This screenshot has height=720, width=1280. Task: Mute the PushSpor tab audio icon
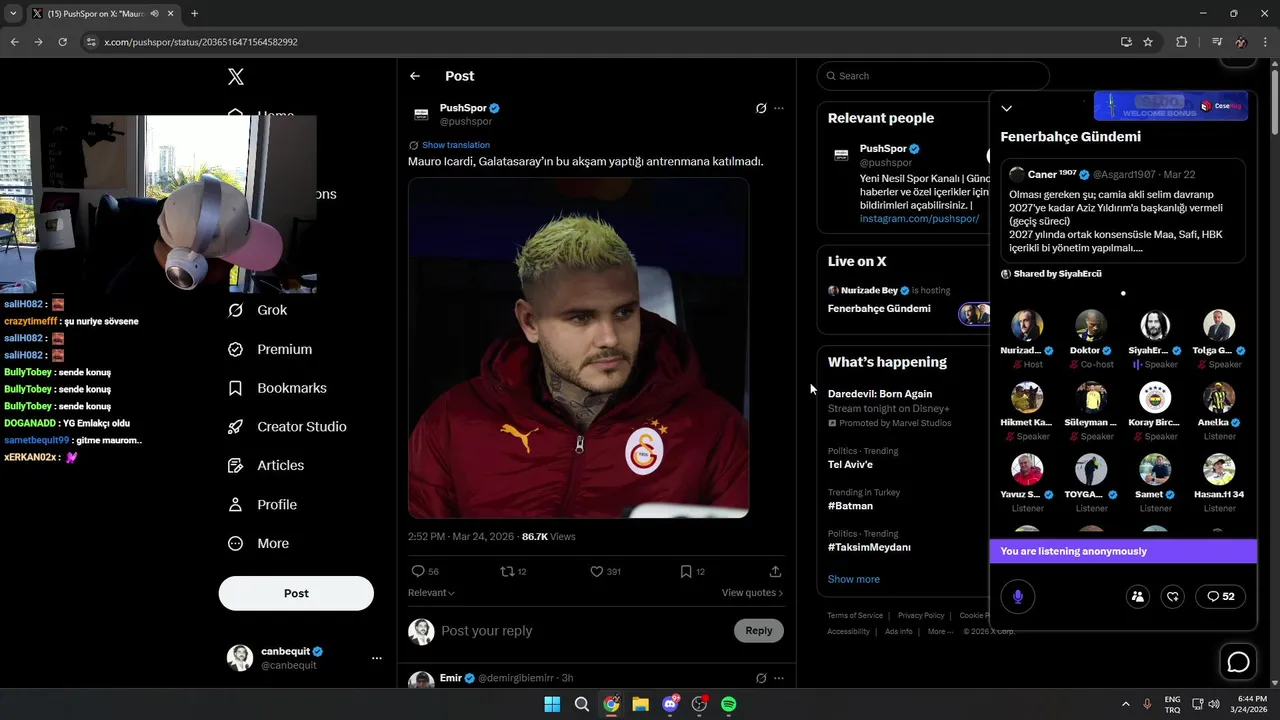click(154, 13)
